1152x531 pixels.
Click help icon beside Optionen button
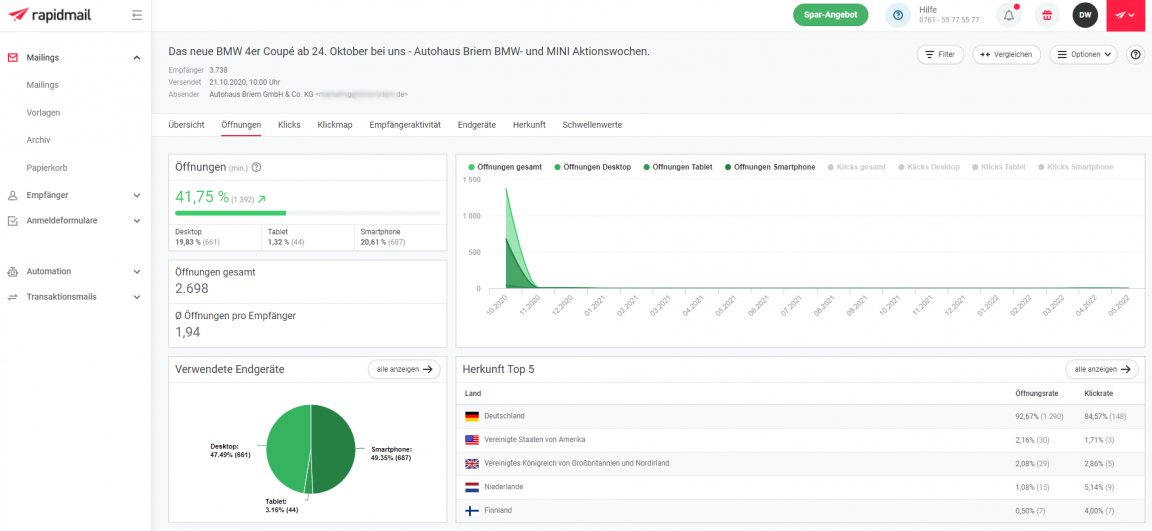1135,55
